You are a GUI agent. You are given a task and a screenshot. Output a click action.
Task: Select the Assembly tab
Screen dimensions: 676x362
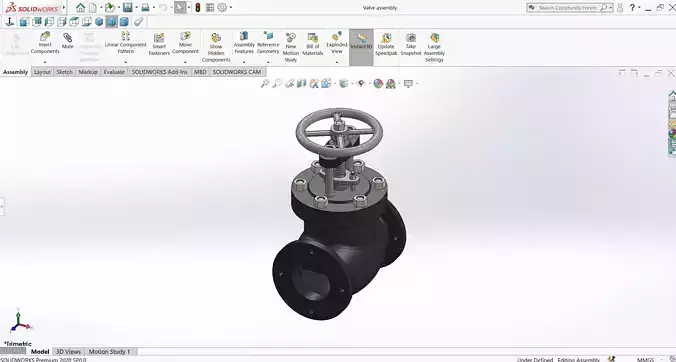[16, 72]
